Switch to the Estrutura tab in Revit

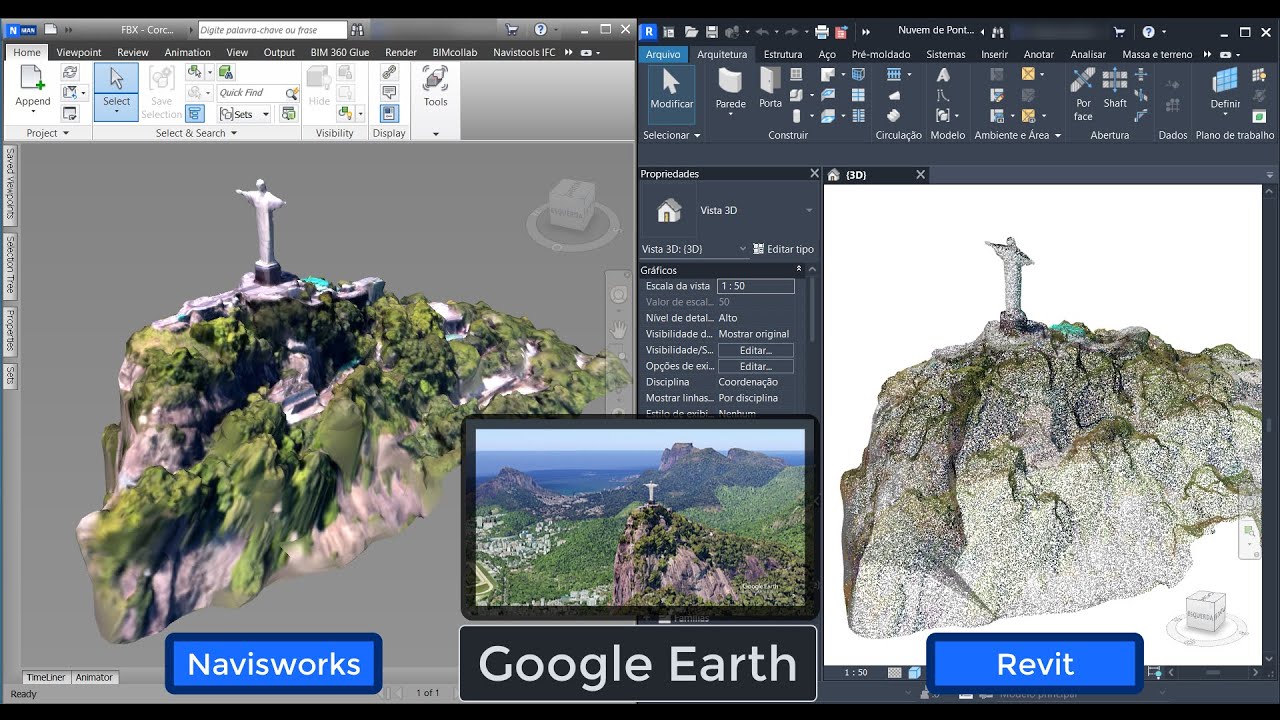click(x=783, y=54)
